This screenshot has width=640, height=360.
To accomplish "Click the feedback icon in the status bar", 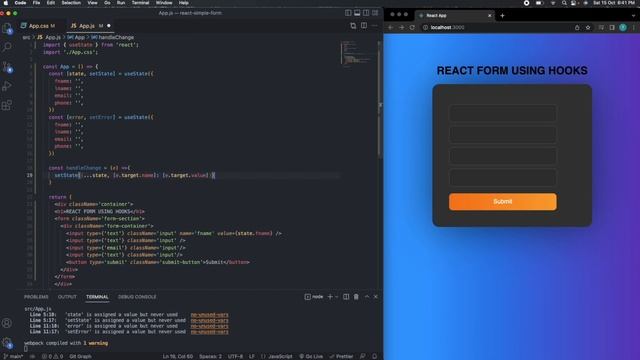I will 362,356.
